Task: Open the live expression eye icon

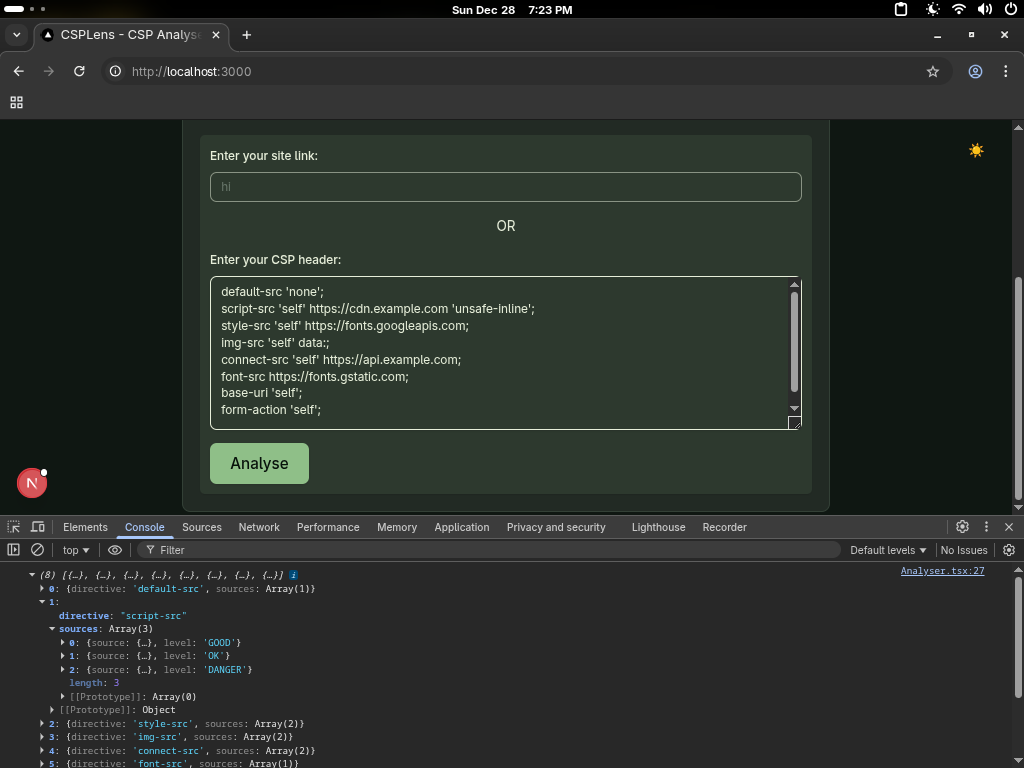Action: click(x=115, y=550)
